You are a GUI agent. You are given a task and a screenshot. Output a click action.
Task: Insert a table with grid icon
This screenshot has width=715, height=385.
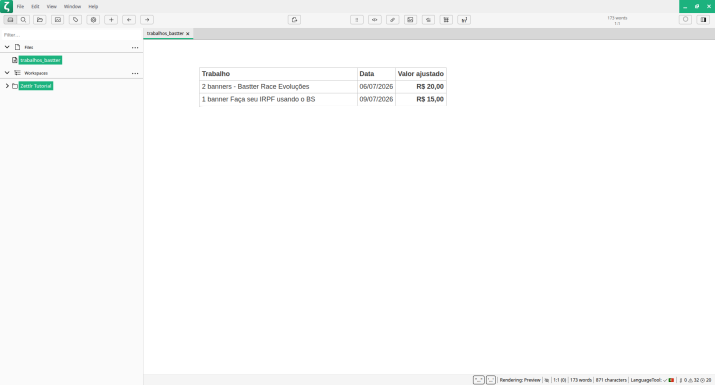tap(446, 20)
